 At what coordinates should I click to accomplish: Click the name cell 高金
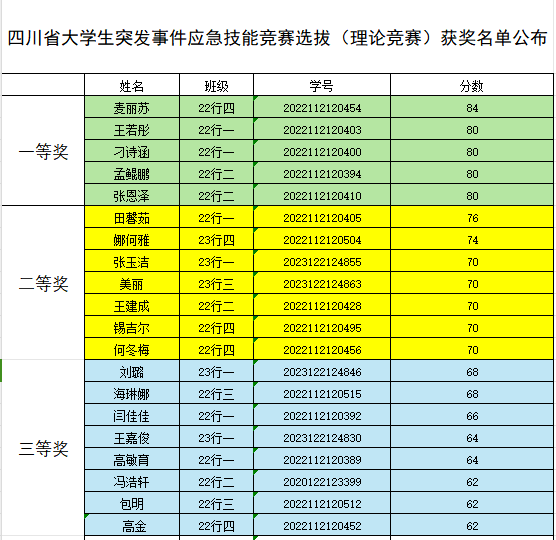pyautogui.click(x=132, y=525)
